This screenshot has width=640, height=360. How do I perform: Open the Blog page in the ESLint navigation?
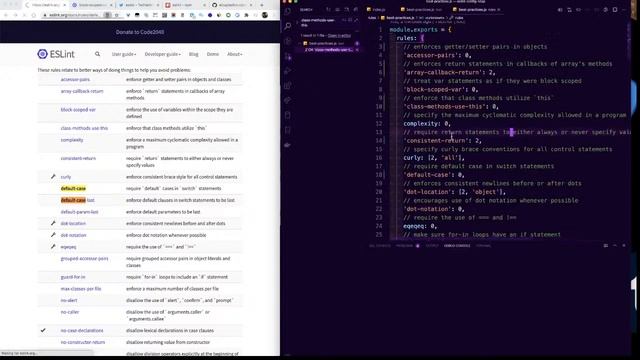[193, 54]
